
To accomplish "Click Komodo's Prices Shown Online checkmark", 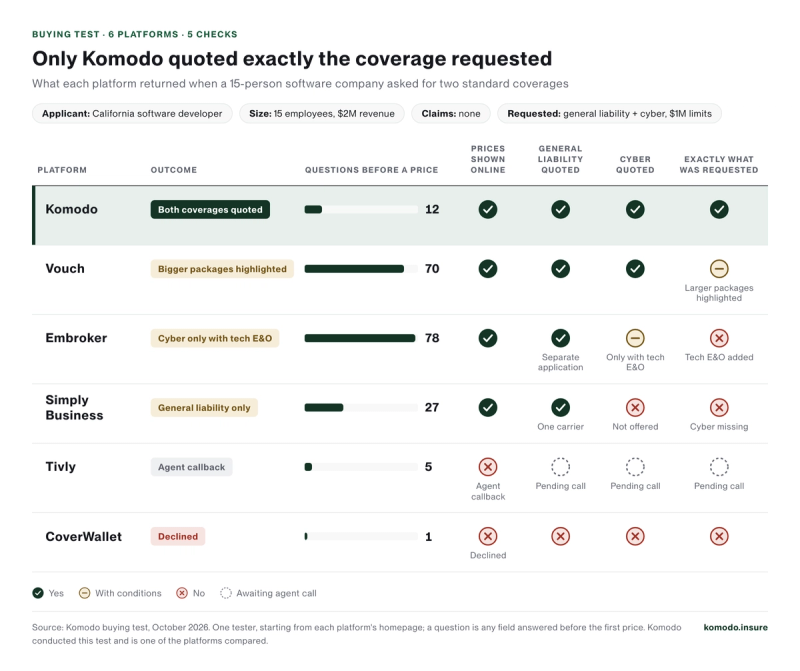I will click(488, 209).
